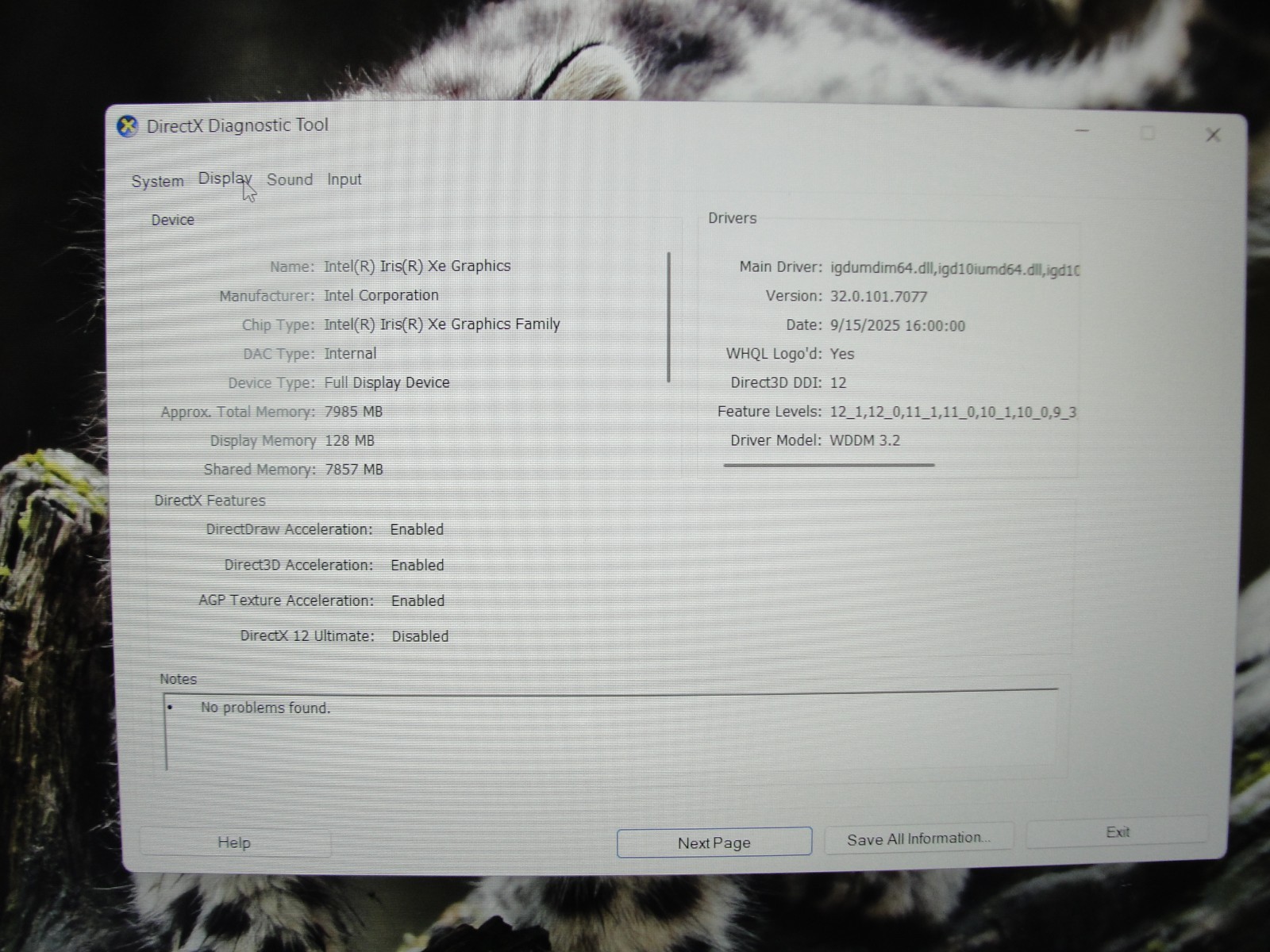
Task: Select the device name Intel(R) Iris(R) Xe Graphics
Action: coord(417,266)
